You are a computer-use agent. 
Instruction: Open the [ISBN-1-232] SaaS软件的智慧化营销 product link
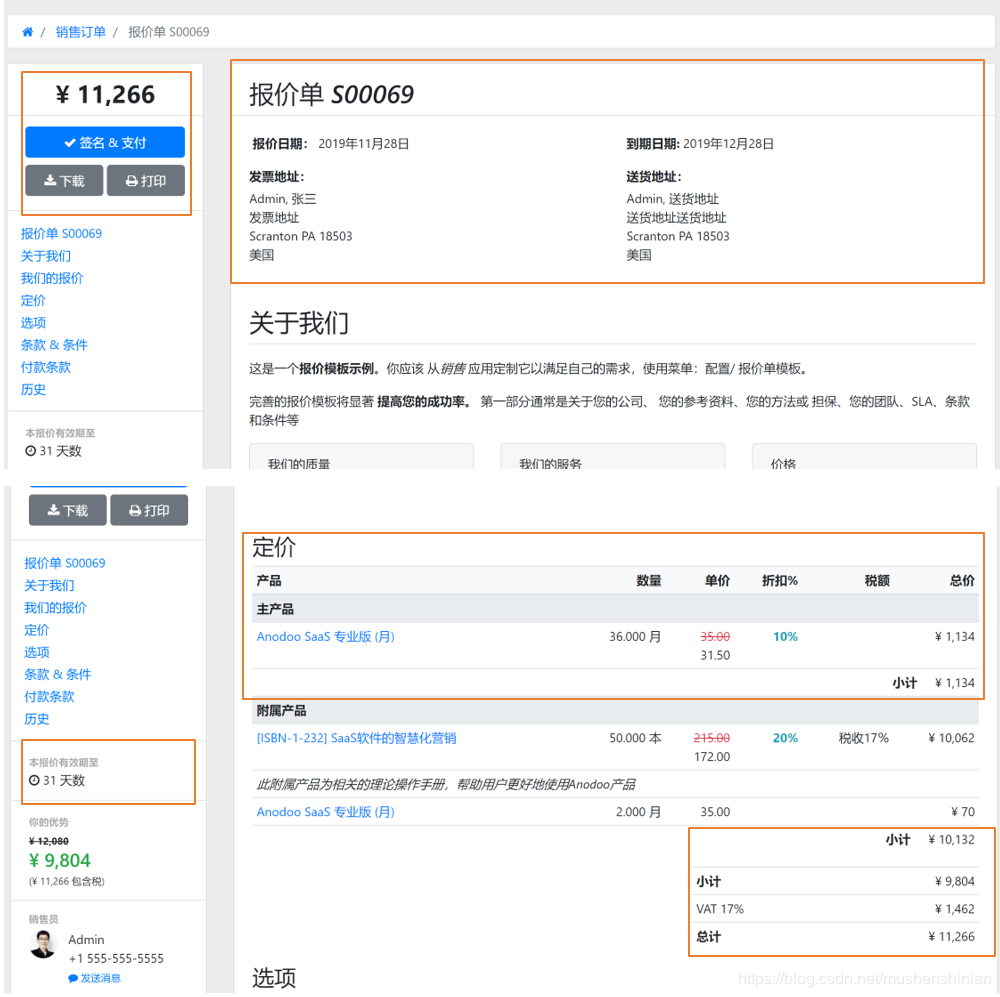[x=356, y=738]
